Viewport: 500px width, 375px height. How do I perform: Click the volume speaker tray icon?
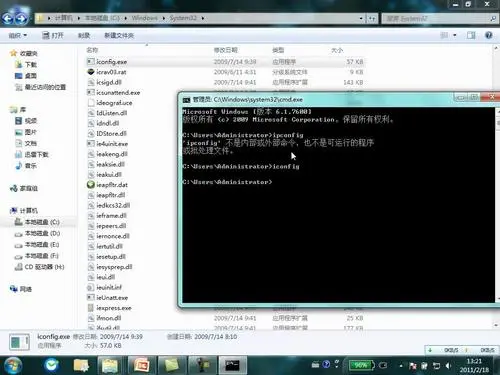tap(448, 366)
